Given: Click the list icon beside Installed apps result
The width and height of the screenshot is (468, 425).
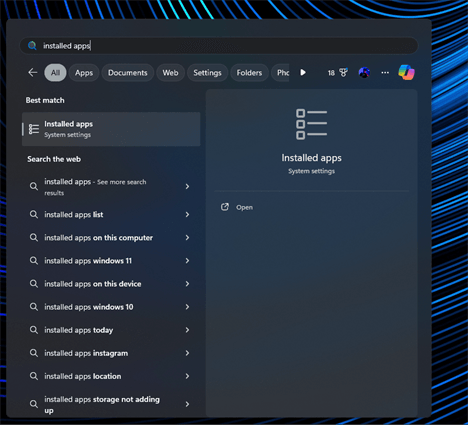Looking at the screenshot, I should click(x=34, y=129).
